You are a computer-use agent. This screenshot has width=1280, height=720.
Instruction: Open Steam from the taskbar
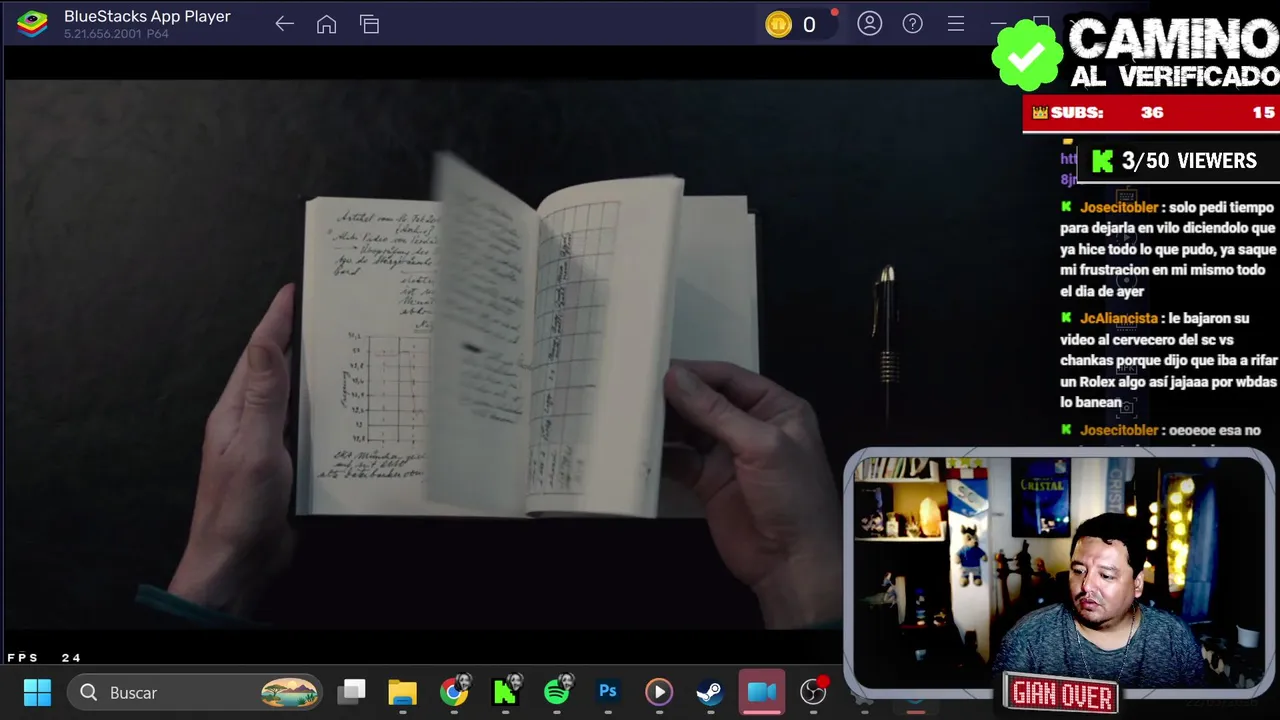point(710,692)
